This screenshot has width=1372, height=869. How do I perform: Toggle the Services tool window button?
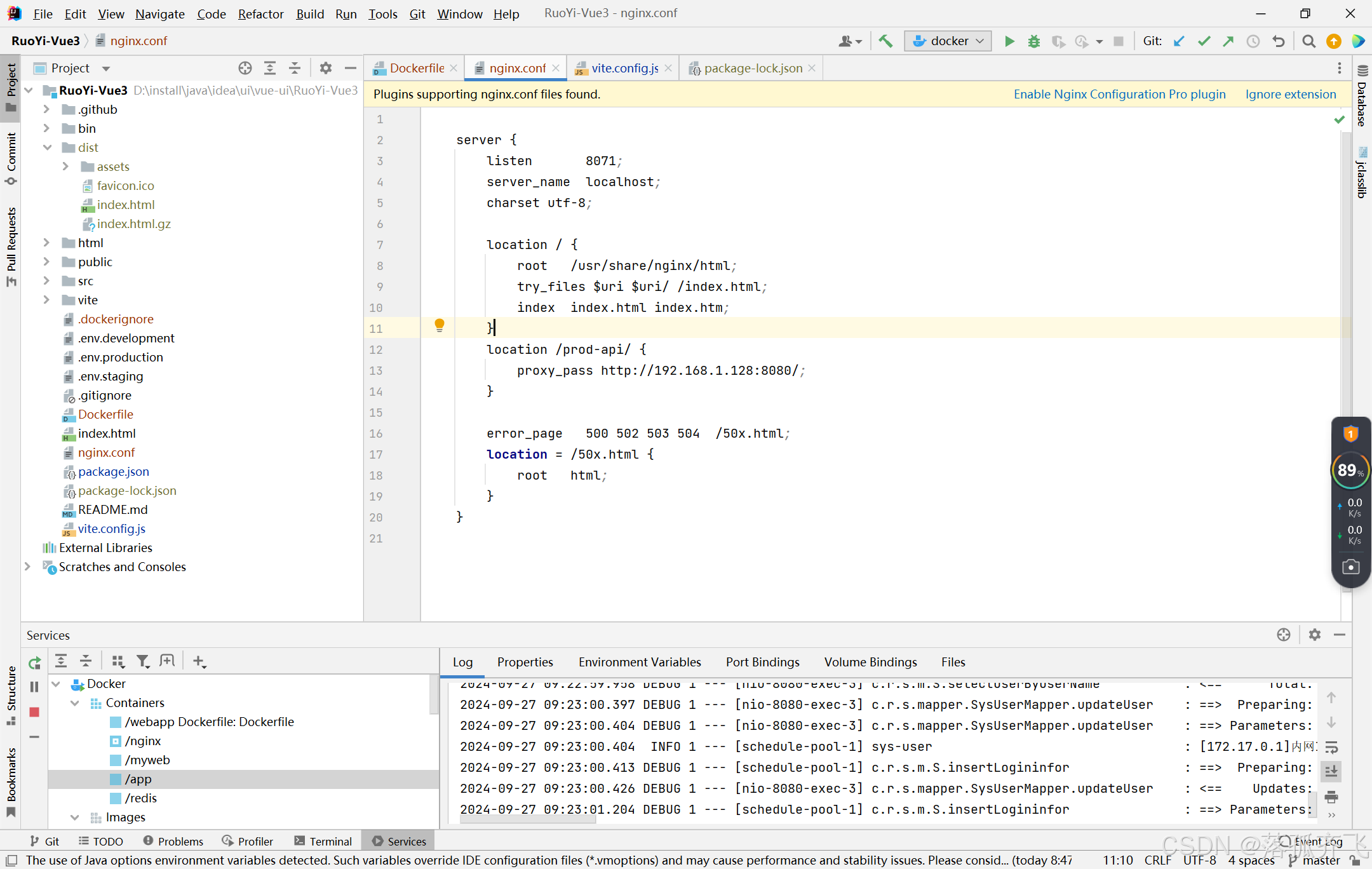pyautogui.click(x=399, y=841)
